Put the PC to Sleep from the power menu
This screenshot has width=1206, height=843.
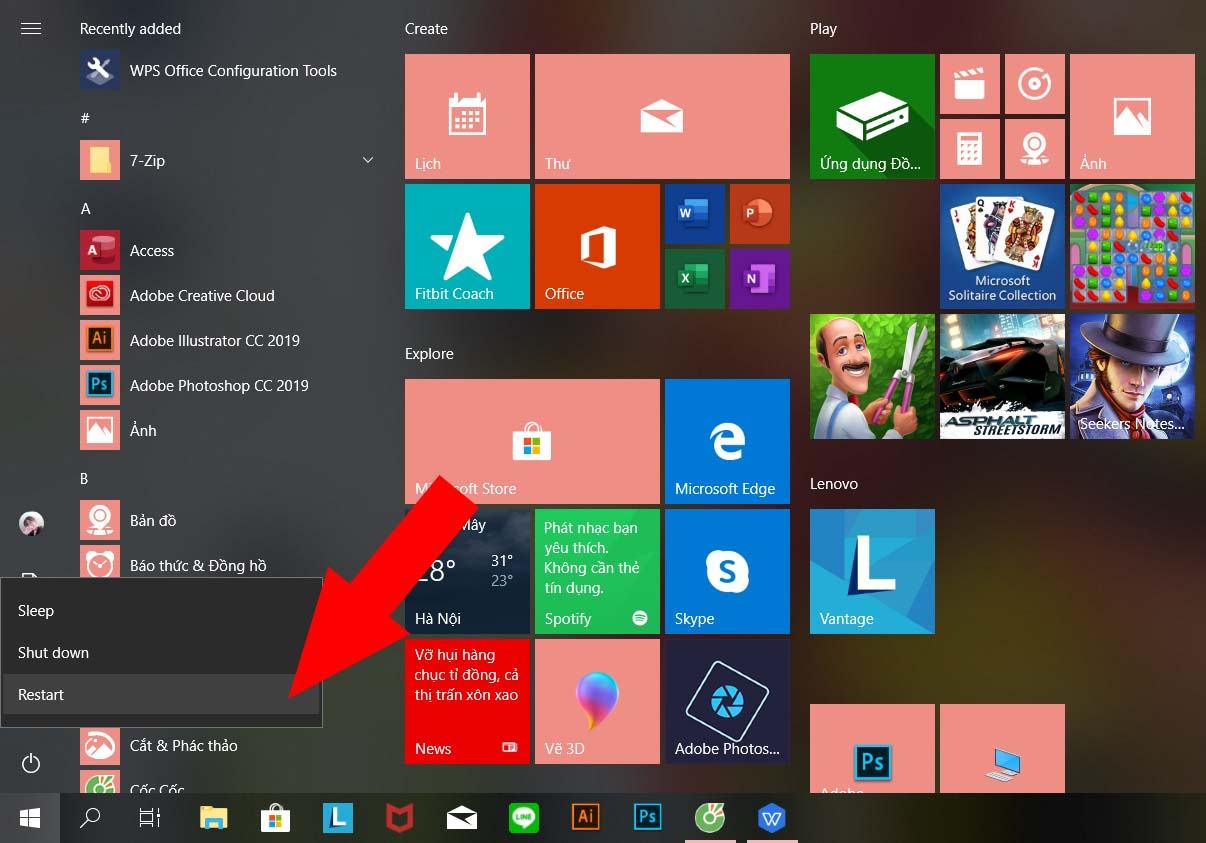click(162, 611)
